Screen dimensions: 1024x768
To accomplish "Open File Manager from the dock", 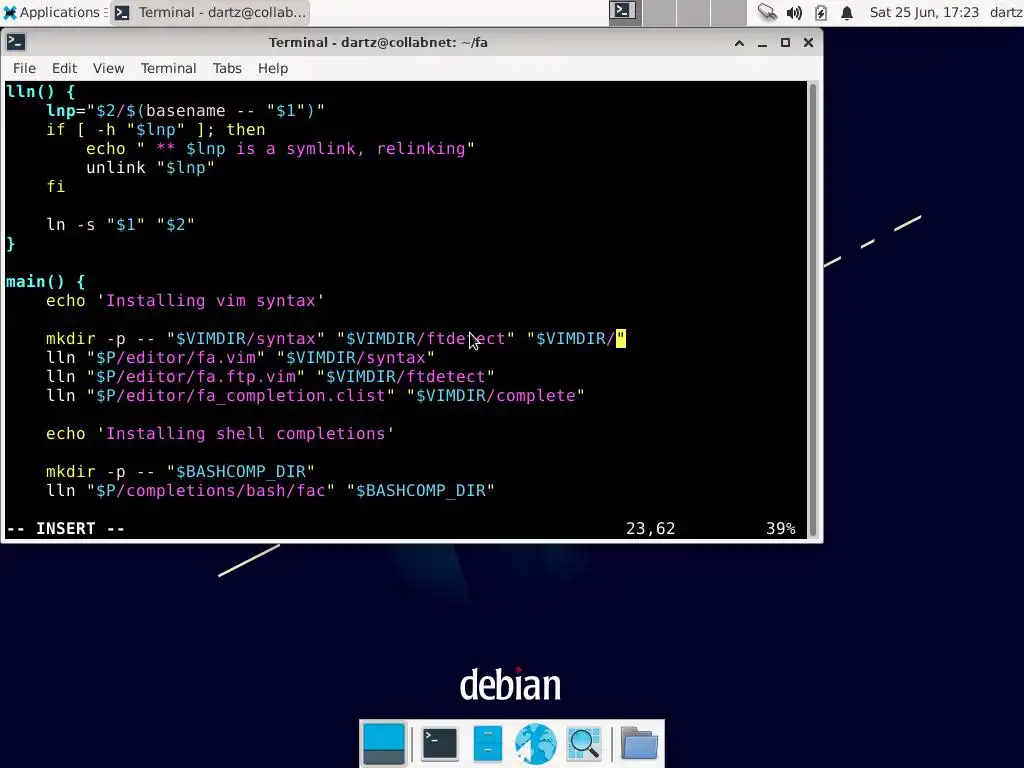I will [x=488, y=744].
